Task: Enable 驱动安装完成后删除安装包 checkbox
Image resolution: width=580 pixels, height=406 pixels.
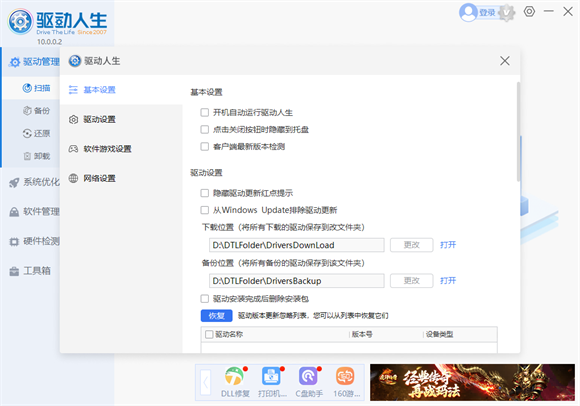Action: click(205, 298)
